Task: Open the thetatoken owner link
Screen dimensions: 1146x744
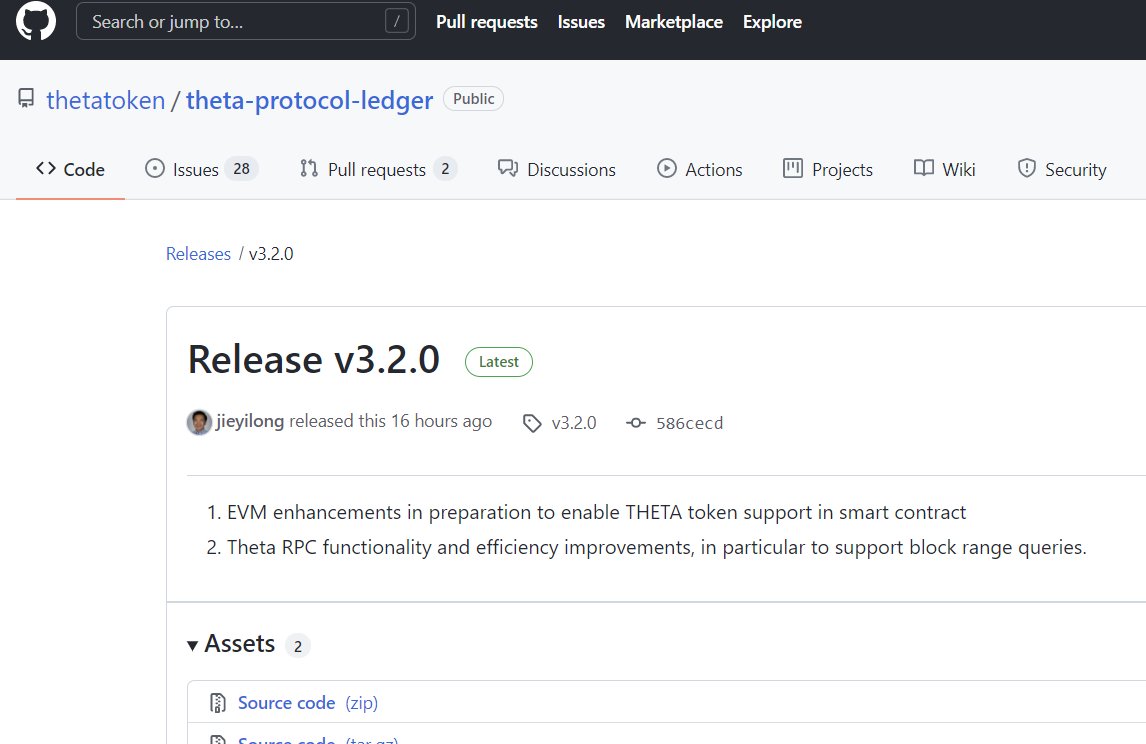Action: point(105,100)
